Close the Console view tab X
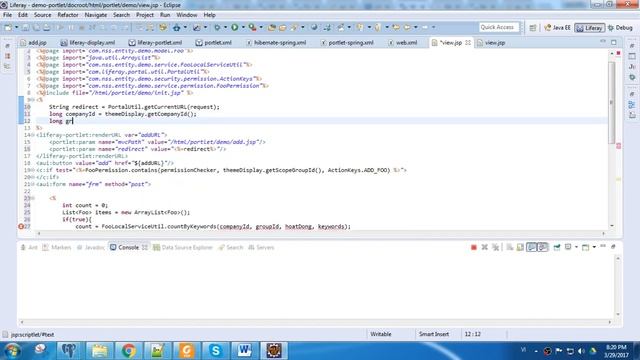This screenshot has height=360, width=640. (144, 247)
